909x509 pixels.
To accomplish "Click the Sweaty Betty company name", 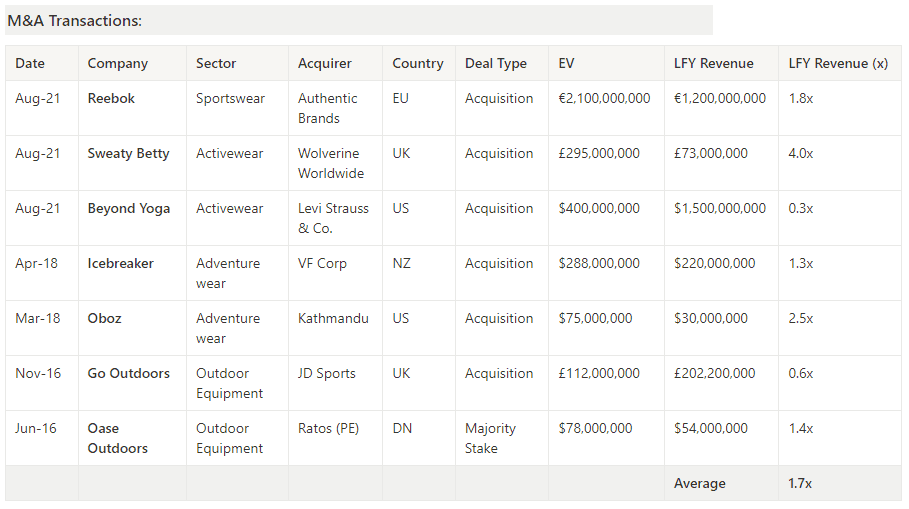I will (128, 153).
